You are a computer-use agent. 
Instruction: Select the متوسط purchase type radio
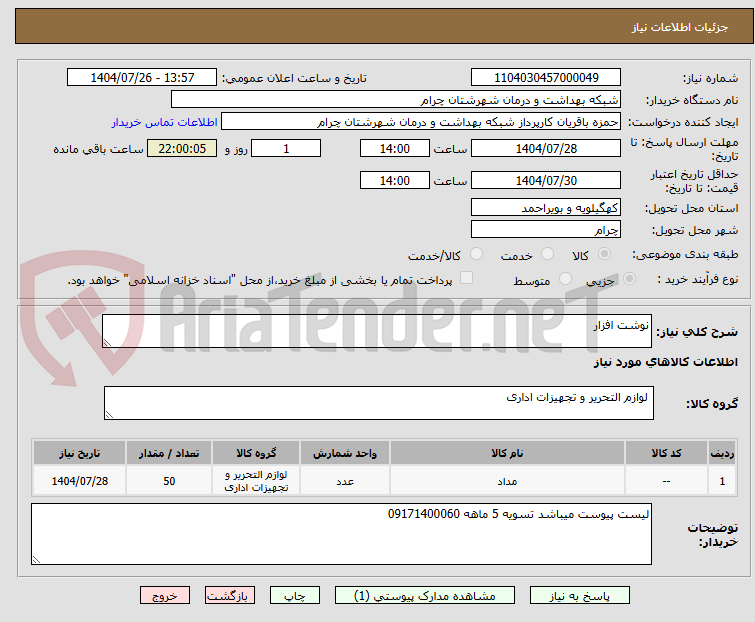pos(565,279)
